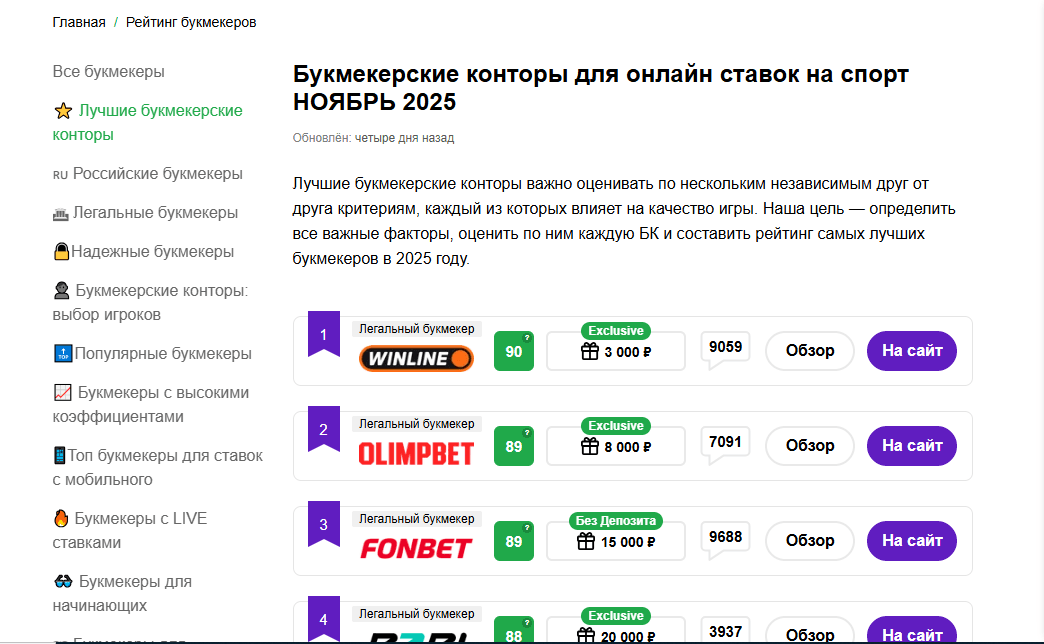The height and width of the screenshot is (644, 1044).
Task: Open Все букмекеры in sidebar
Action: pyautogui.click(x=108, y=72)
